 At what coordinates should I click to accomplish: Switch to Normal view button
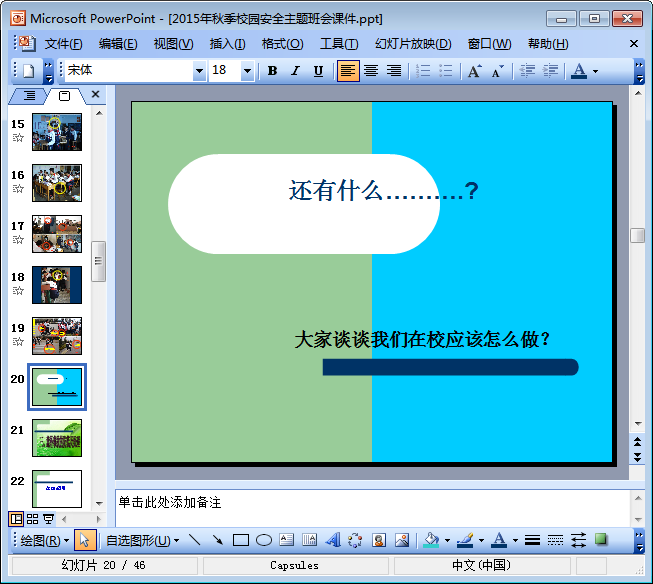(16, 519)
